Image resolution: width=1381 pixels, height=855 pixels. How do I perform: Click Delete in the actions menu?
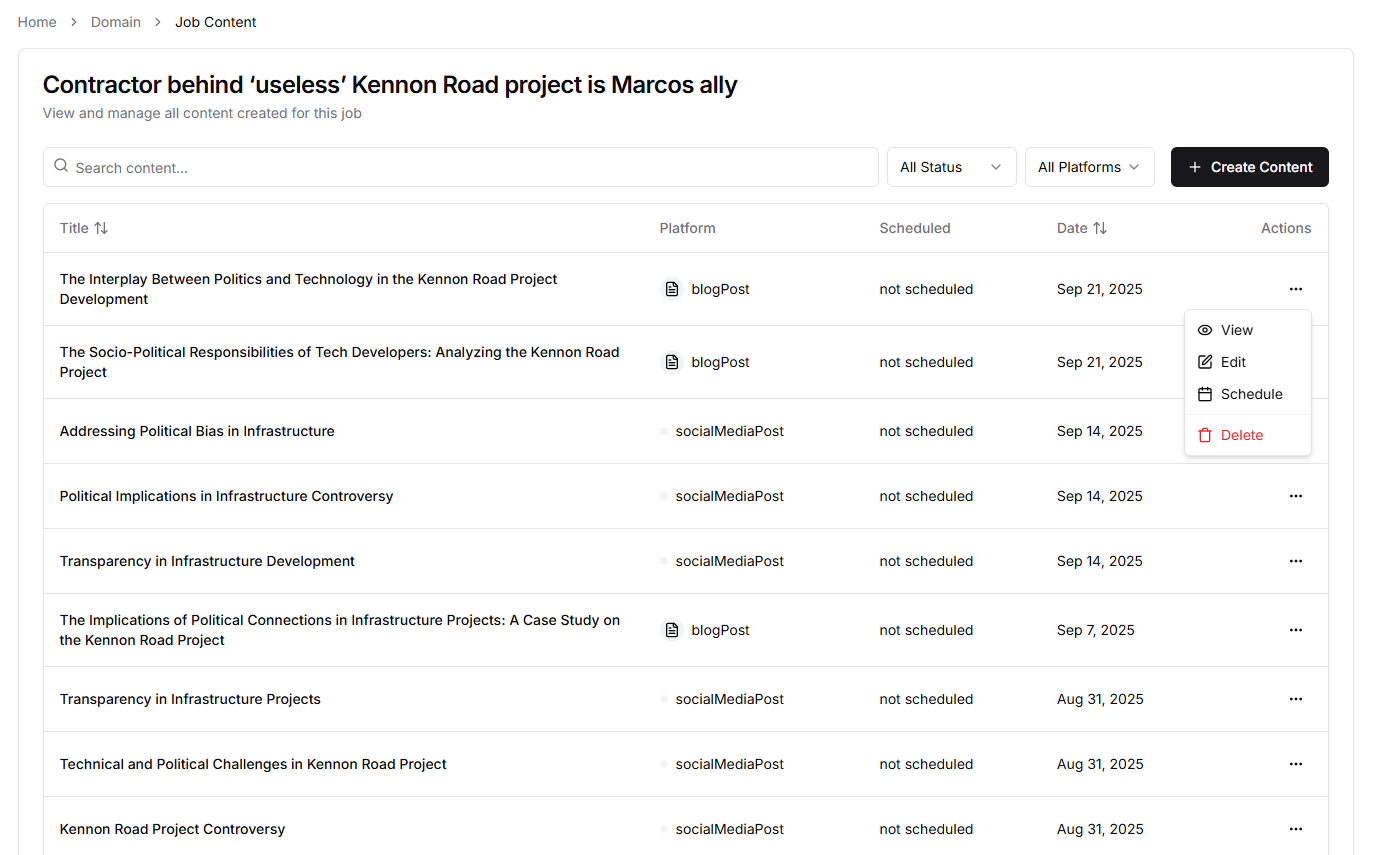(x=1241, y=435)
